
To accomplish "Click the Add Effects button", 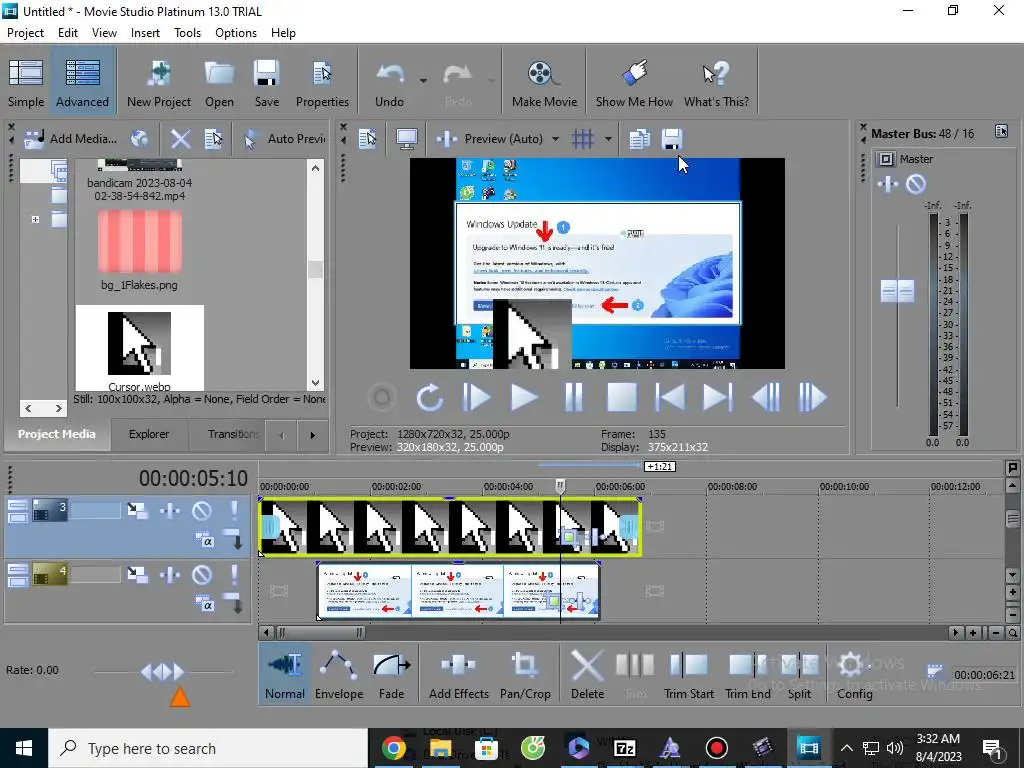I will [x=458, y=674].
